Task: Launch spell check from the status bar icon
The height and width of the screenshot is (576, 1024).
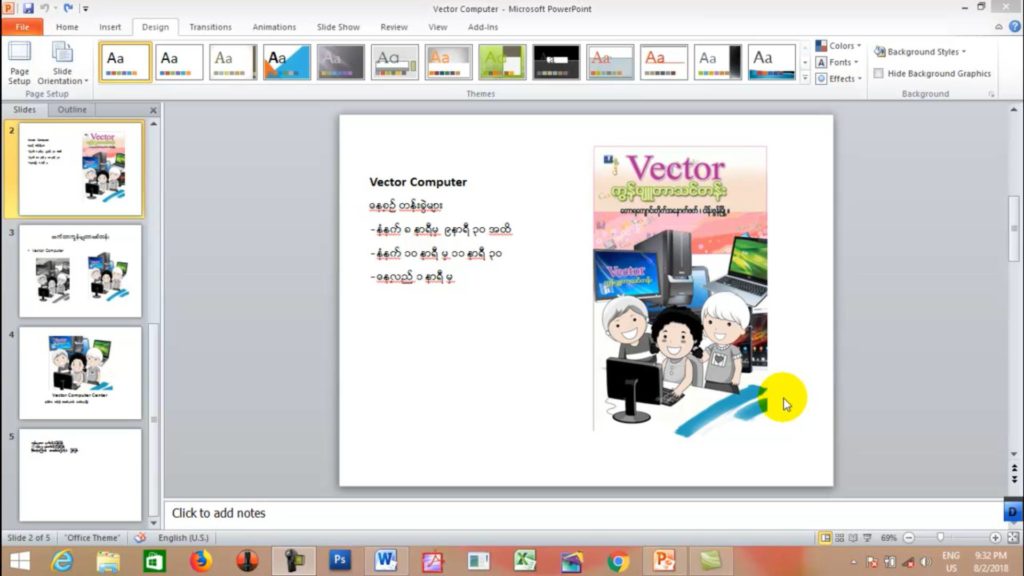Action: point(140,537)
